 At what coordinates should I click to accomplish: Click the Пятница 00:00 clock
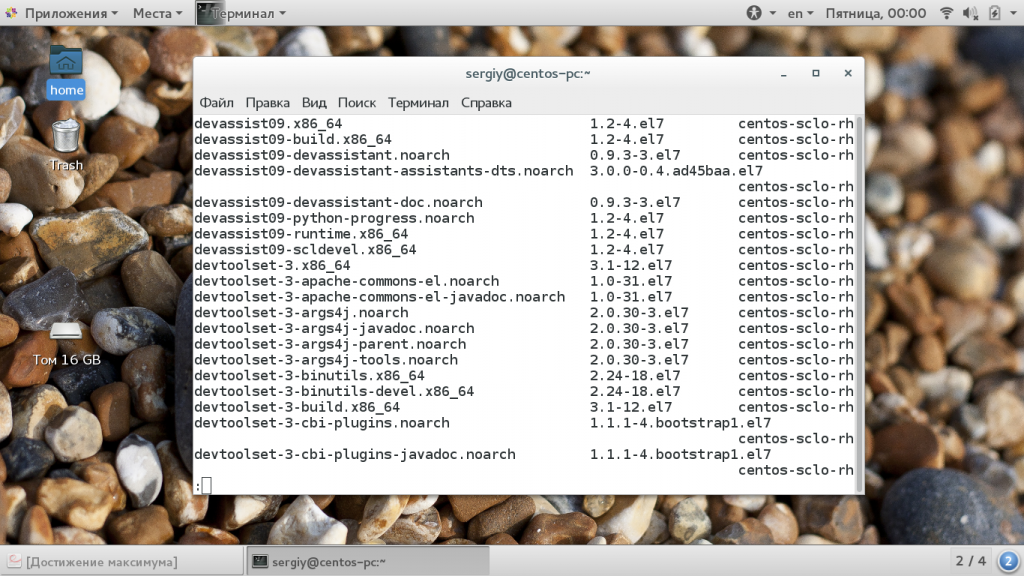tap(875, 13)
